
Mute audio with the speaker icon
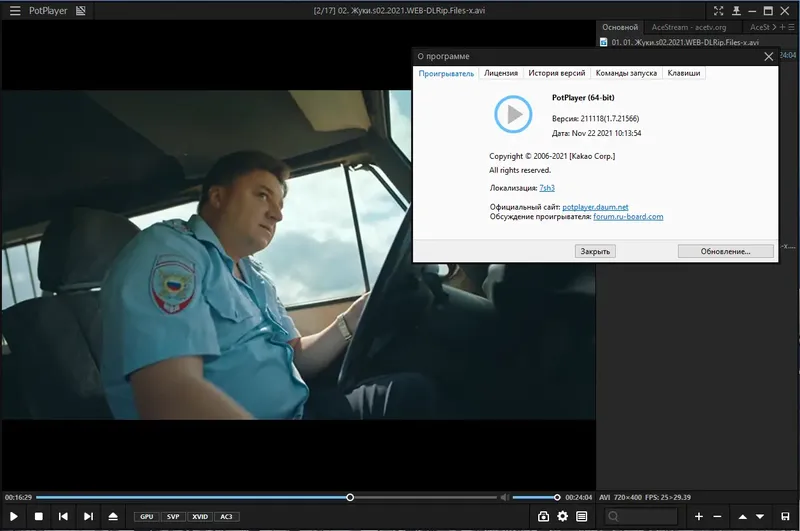point(505,497)
